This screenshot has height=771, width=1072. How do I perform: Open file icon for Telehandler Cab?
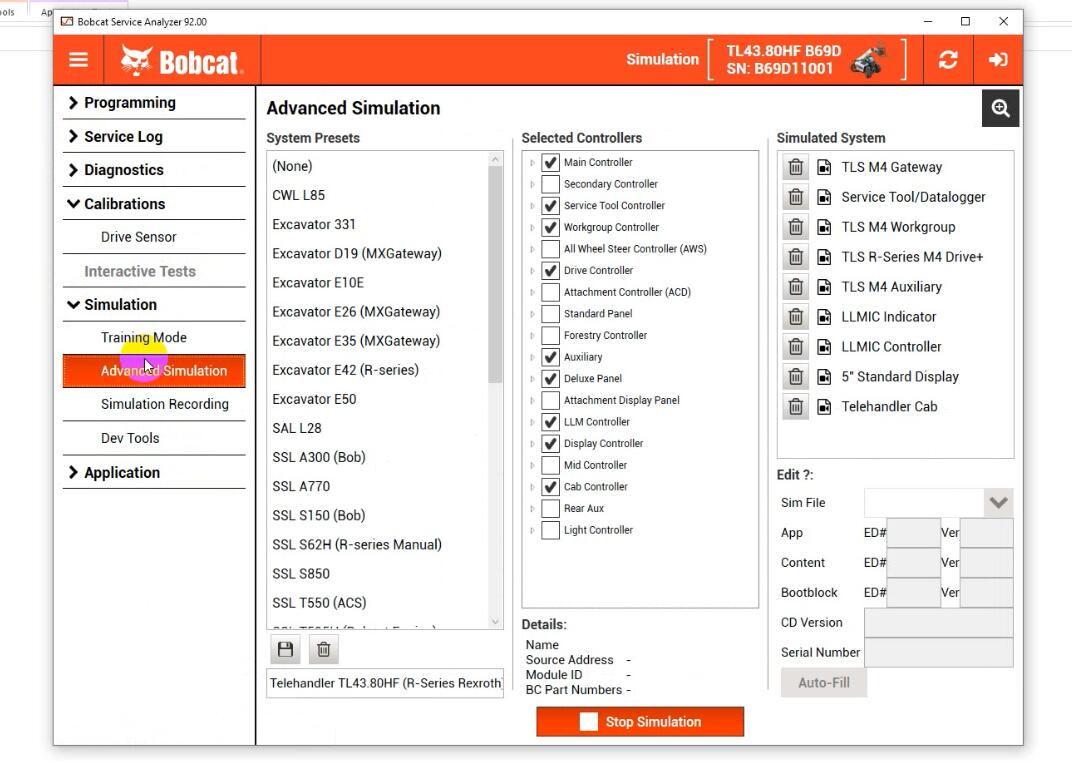[x=825, y=407]
